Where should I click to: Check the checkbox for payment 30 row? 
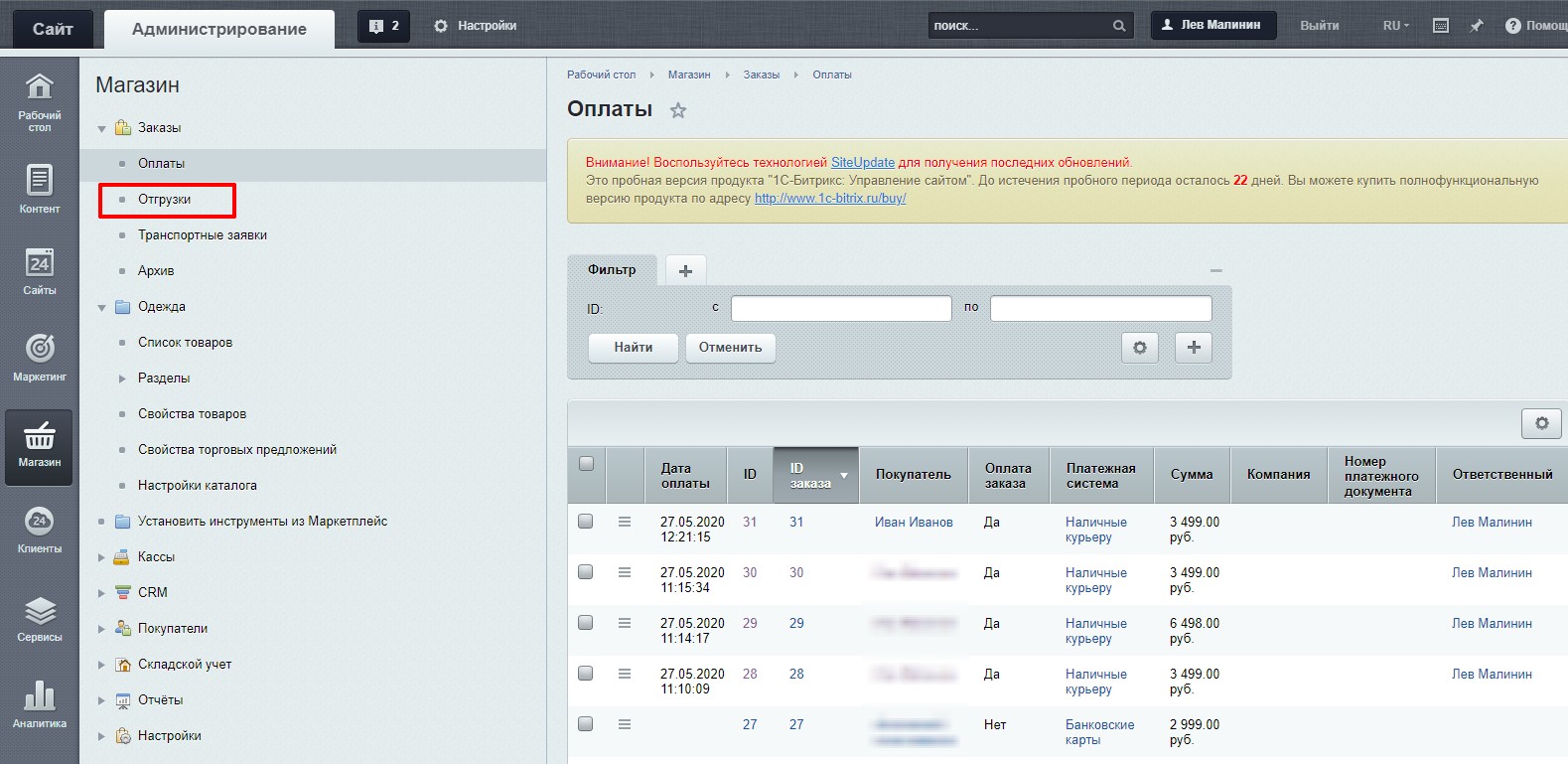tap(586, 572)
